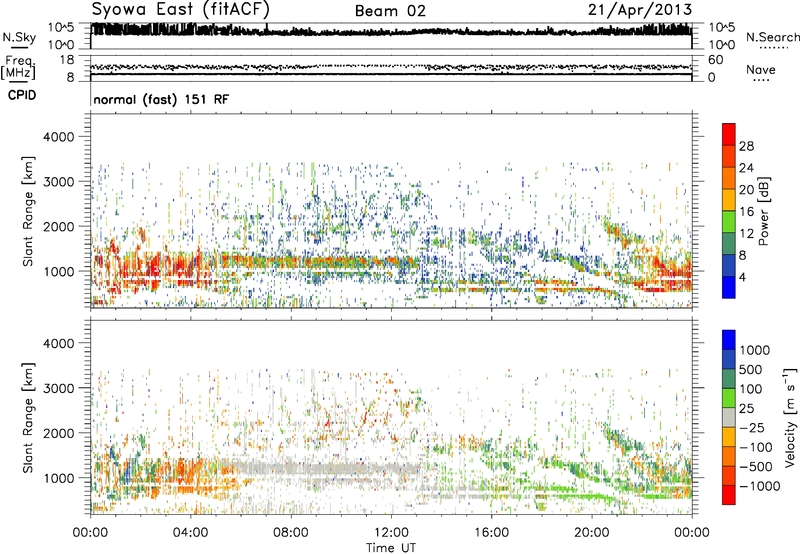Select the 'Beam 02' label
Image resolution: width=800 pixels, height=554 pixels.
390,11
